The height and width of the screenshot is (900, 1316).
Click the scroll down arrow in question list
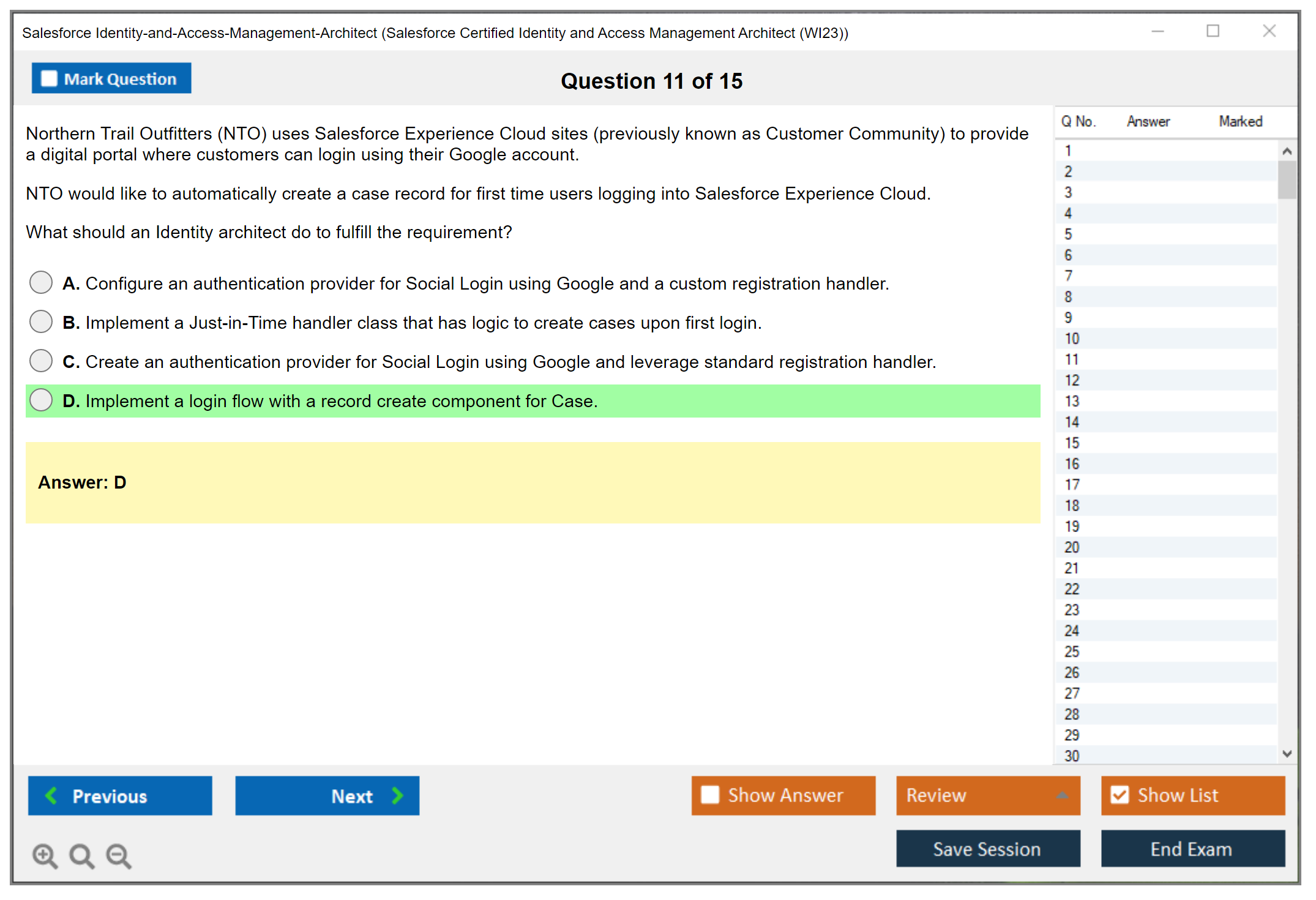point(1287,754)
